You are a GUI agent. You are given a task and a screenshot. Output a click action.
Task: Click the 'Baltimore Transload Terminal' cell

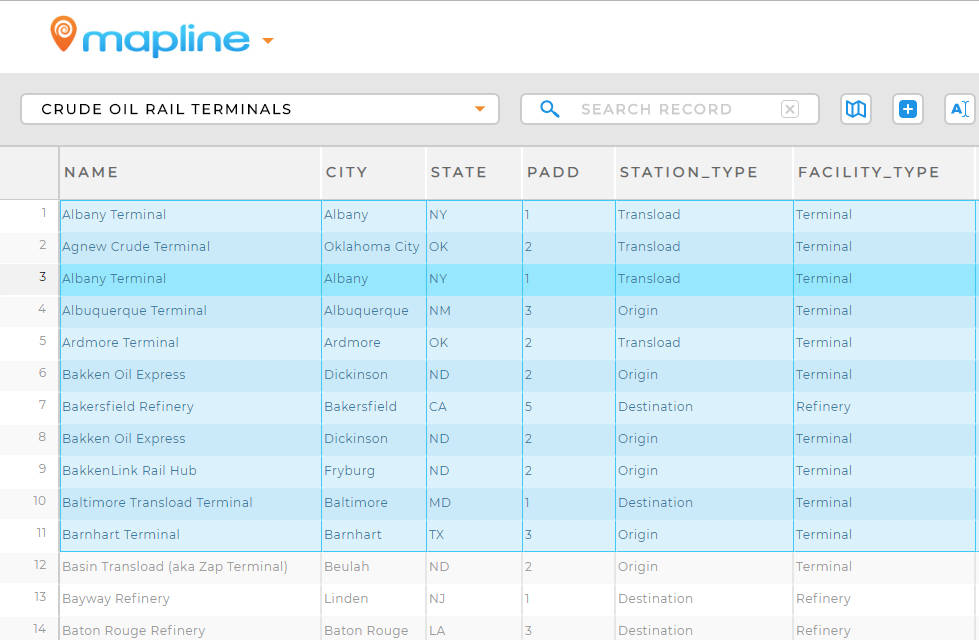click(190, 503)
